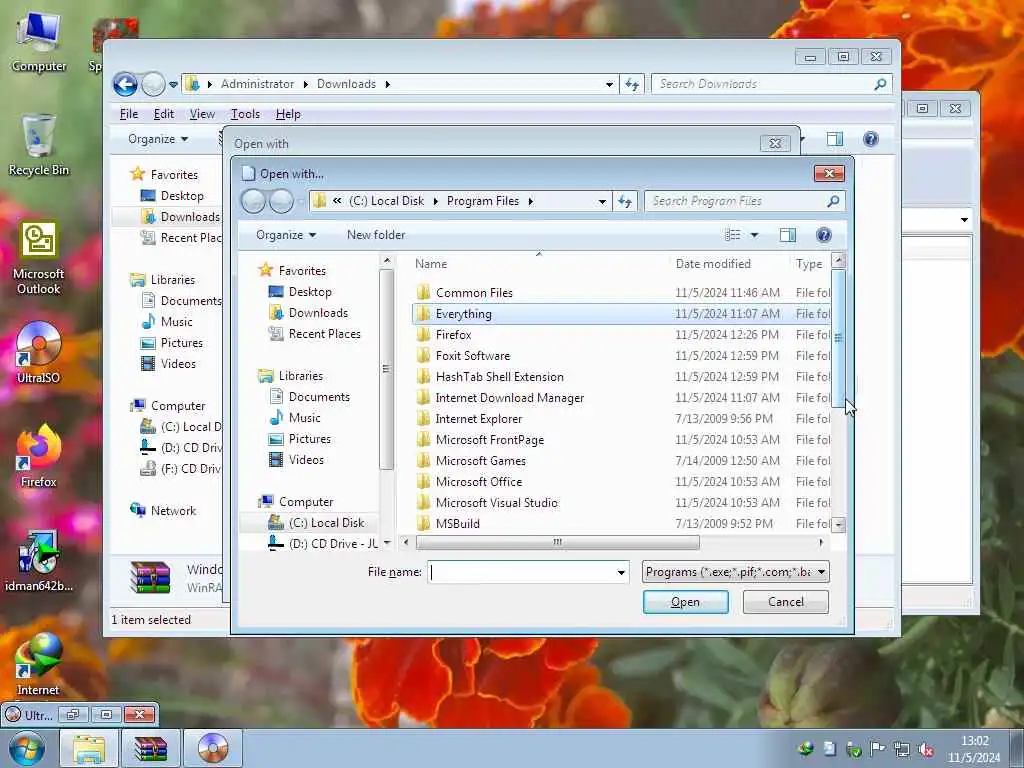Click the horizontal scrollbar of the file list
The image size is (1024, 768).
tap(557, 543)
